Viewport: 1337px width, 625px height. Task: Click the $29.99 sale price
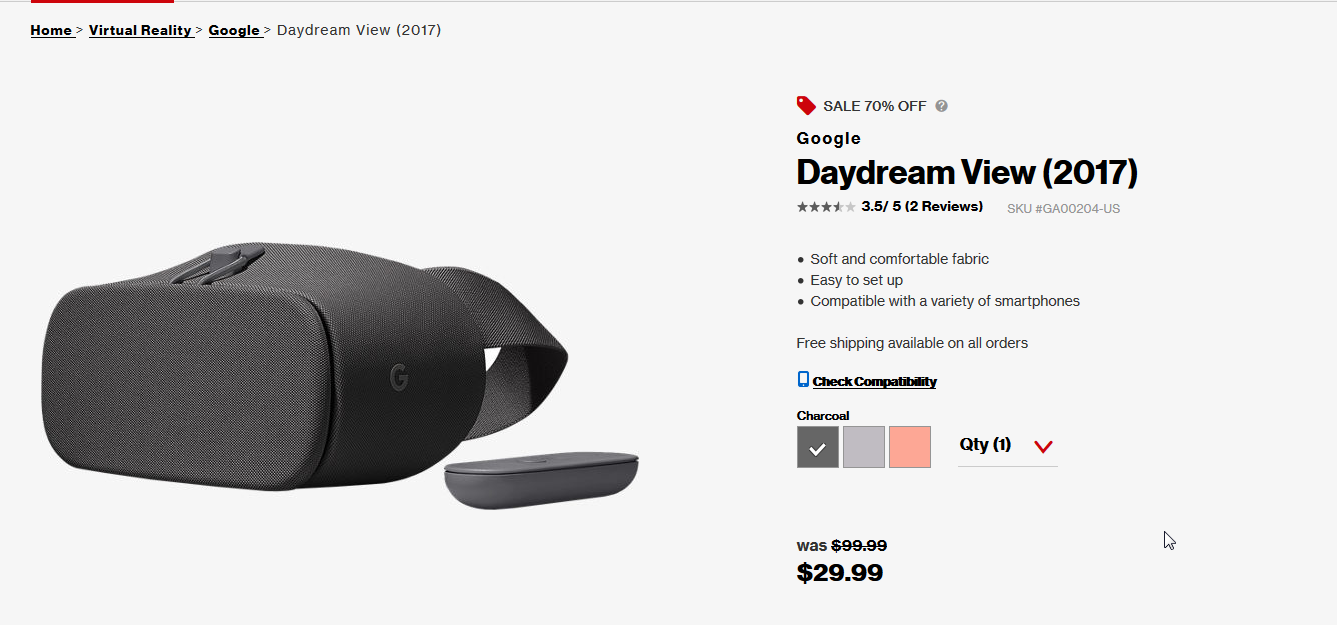[x=840, y=573]
